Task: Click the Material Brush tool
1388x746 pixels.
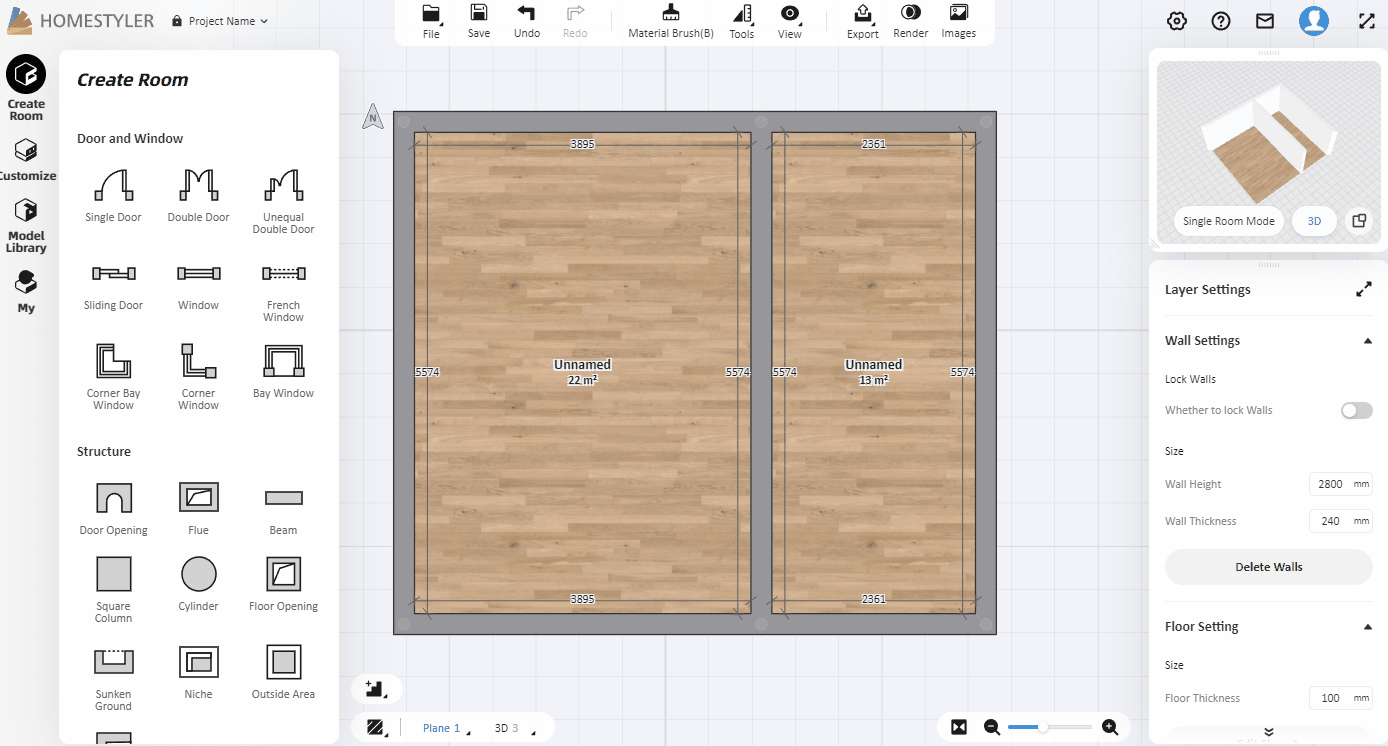Action: click(670, 20)
